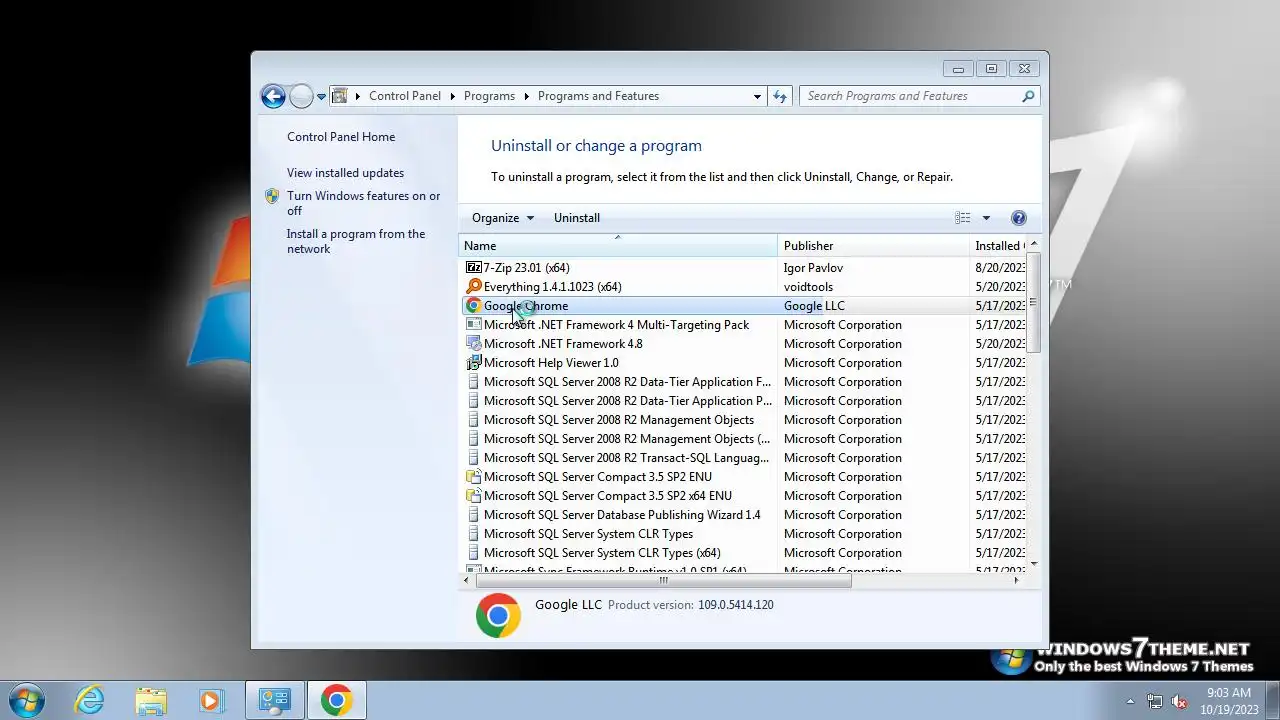Select Programs and Features breadcrumb segment
Viewport: 1280px width, 720px height.
598,96
